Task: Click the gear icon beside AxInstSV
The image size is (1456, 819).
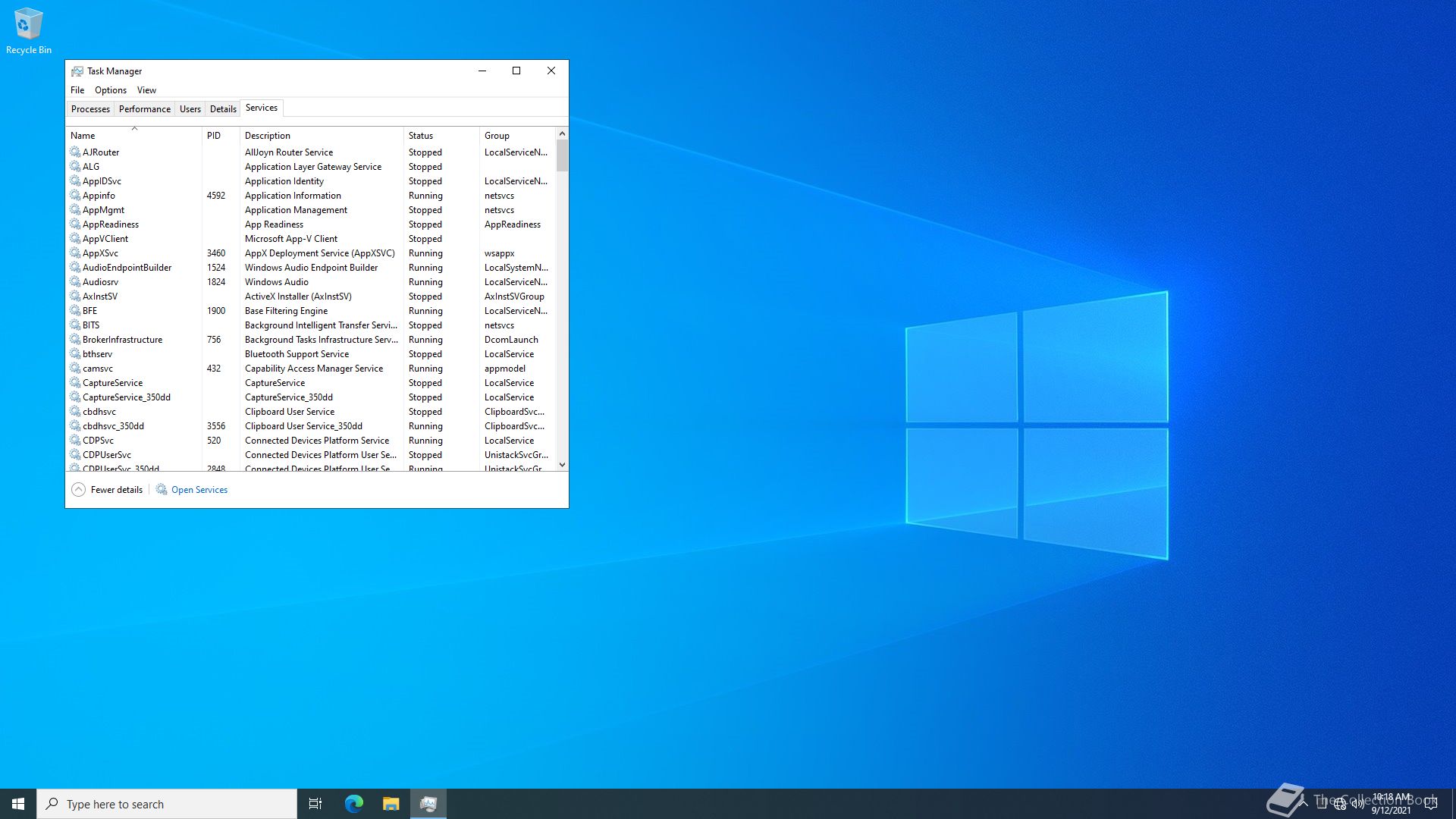Action: (x=75, y=297)
